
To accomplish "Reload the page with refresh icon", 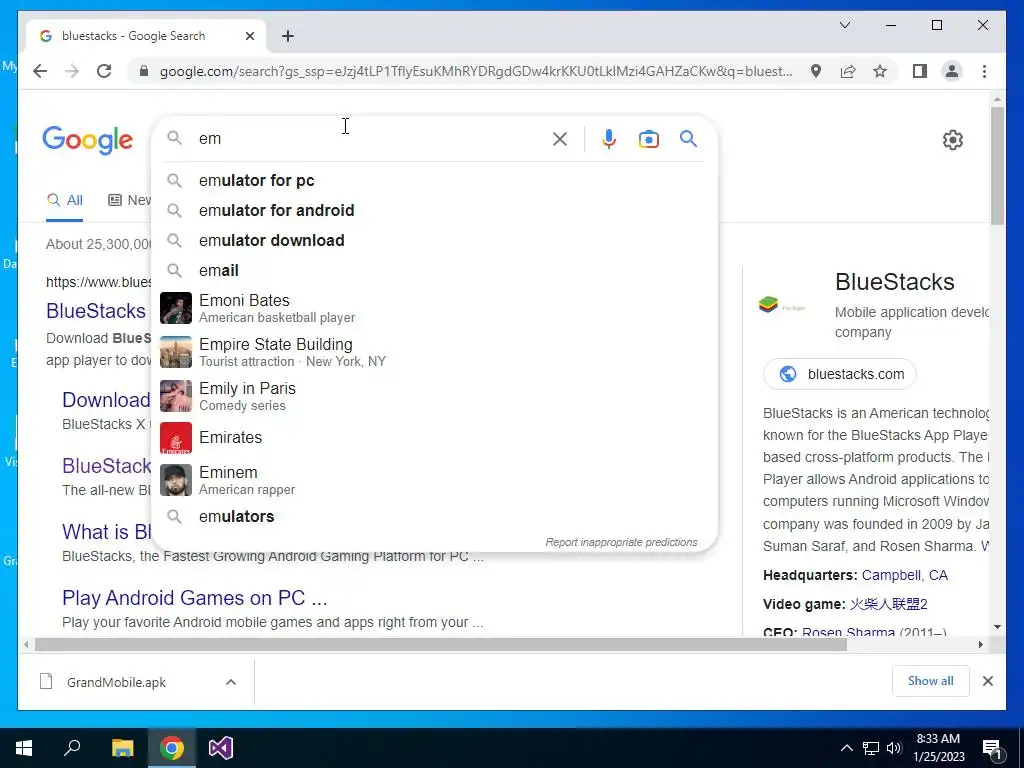I will coord(104,71).
